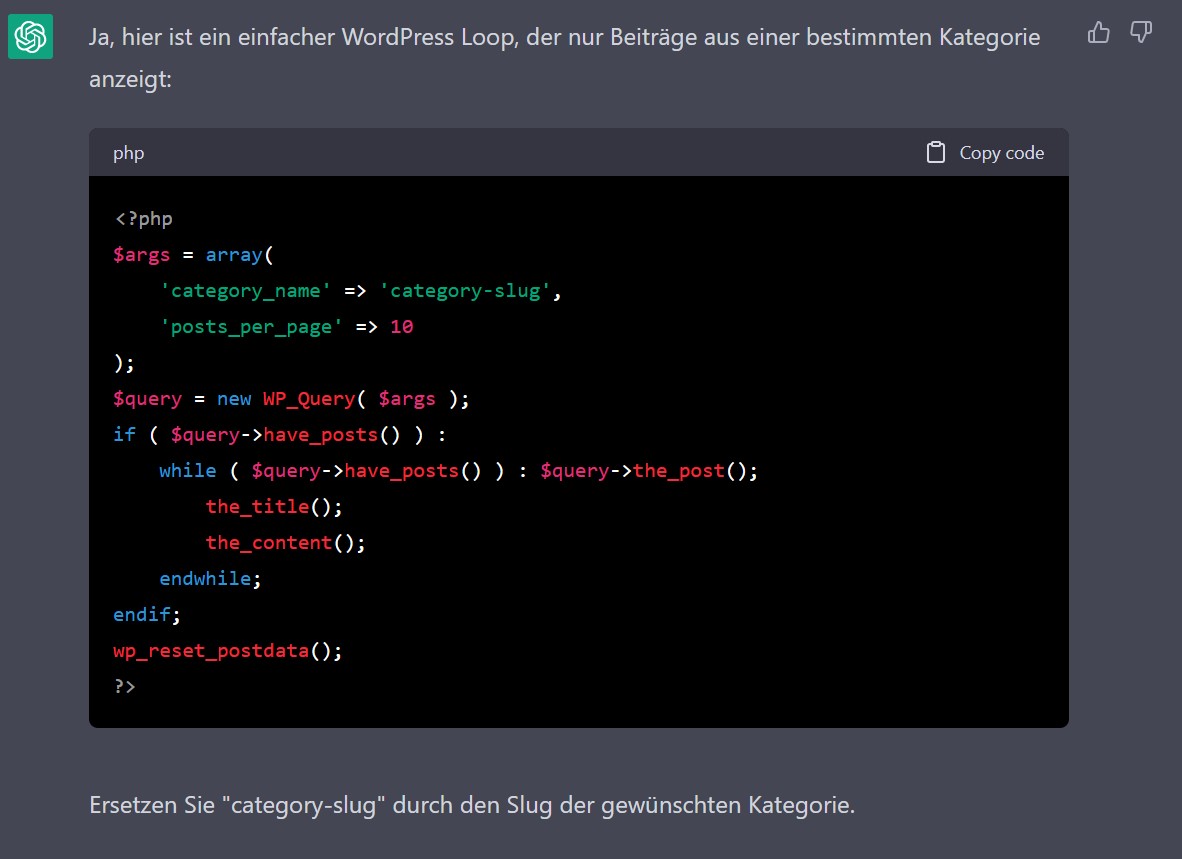Screen dimensions: 1182x859
Task: Click the 'posts_per_page' key in code
Action: click(252, 327)
